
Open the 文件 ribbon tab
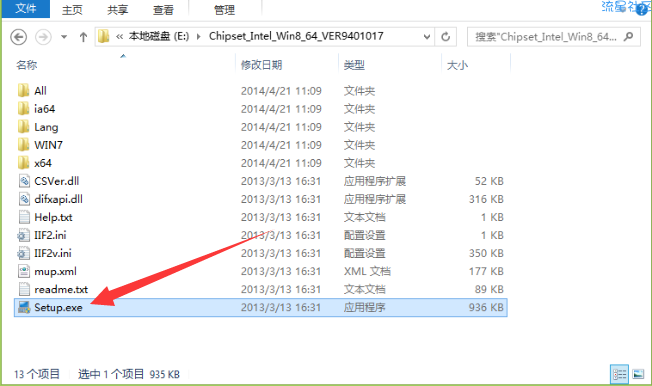(x=26, y=8)
